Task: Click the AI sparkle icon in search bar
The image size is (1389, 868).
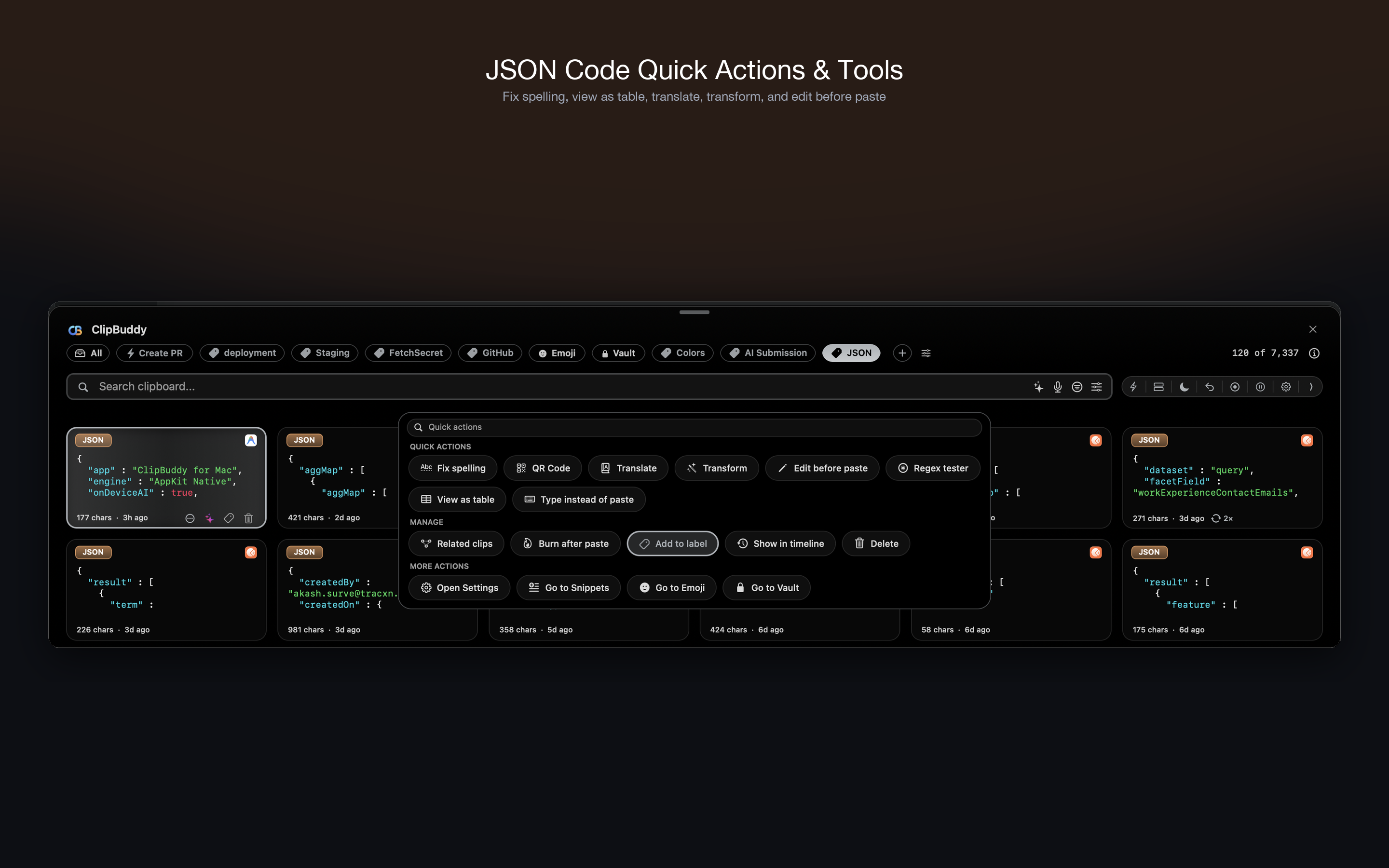Action: (x=1038, y=387)
